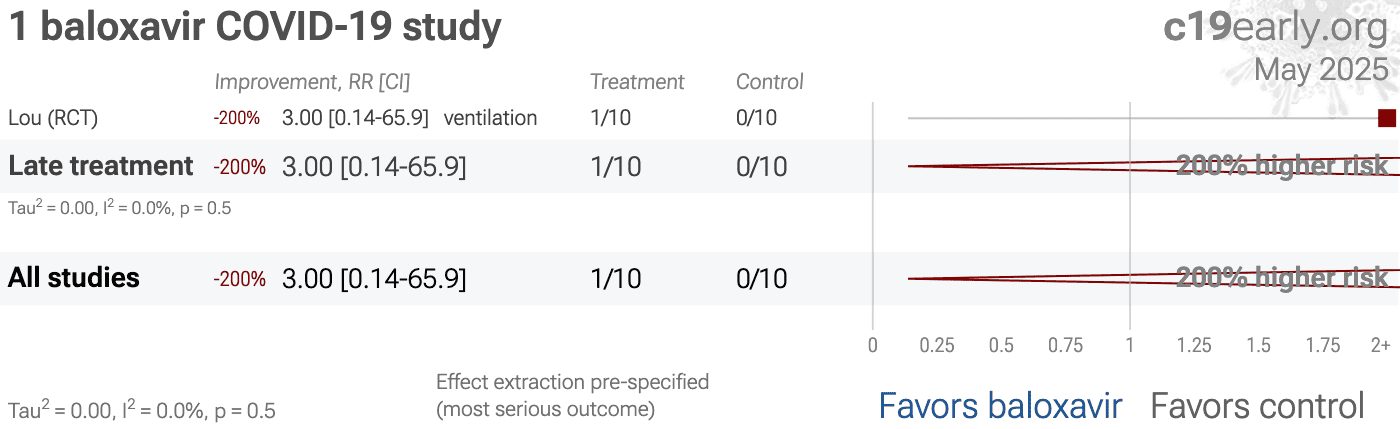The image size is (1400, 429).
Task: Click the '1 baloxavir COVID-19 study' title
Action: pos(255,27)
